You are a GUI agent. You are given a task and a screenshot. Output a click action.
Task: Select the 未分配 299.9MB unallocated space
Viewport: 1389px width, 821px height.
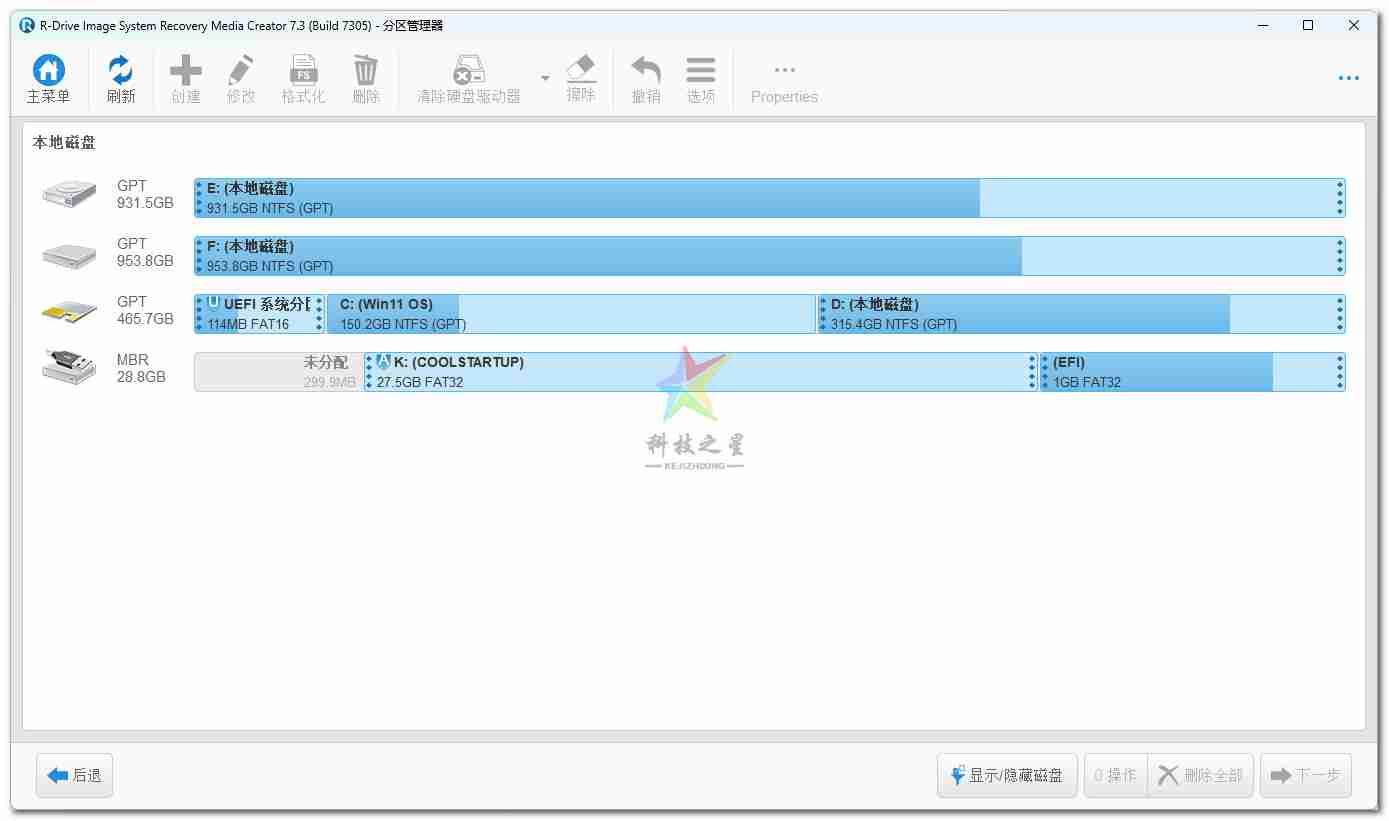(279, 372)
